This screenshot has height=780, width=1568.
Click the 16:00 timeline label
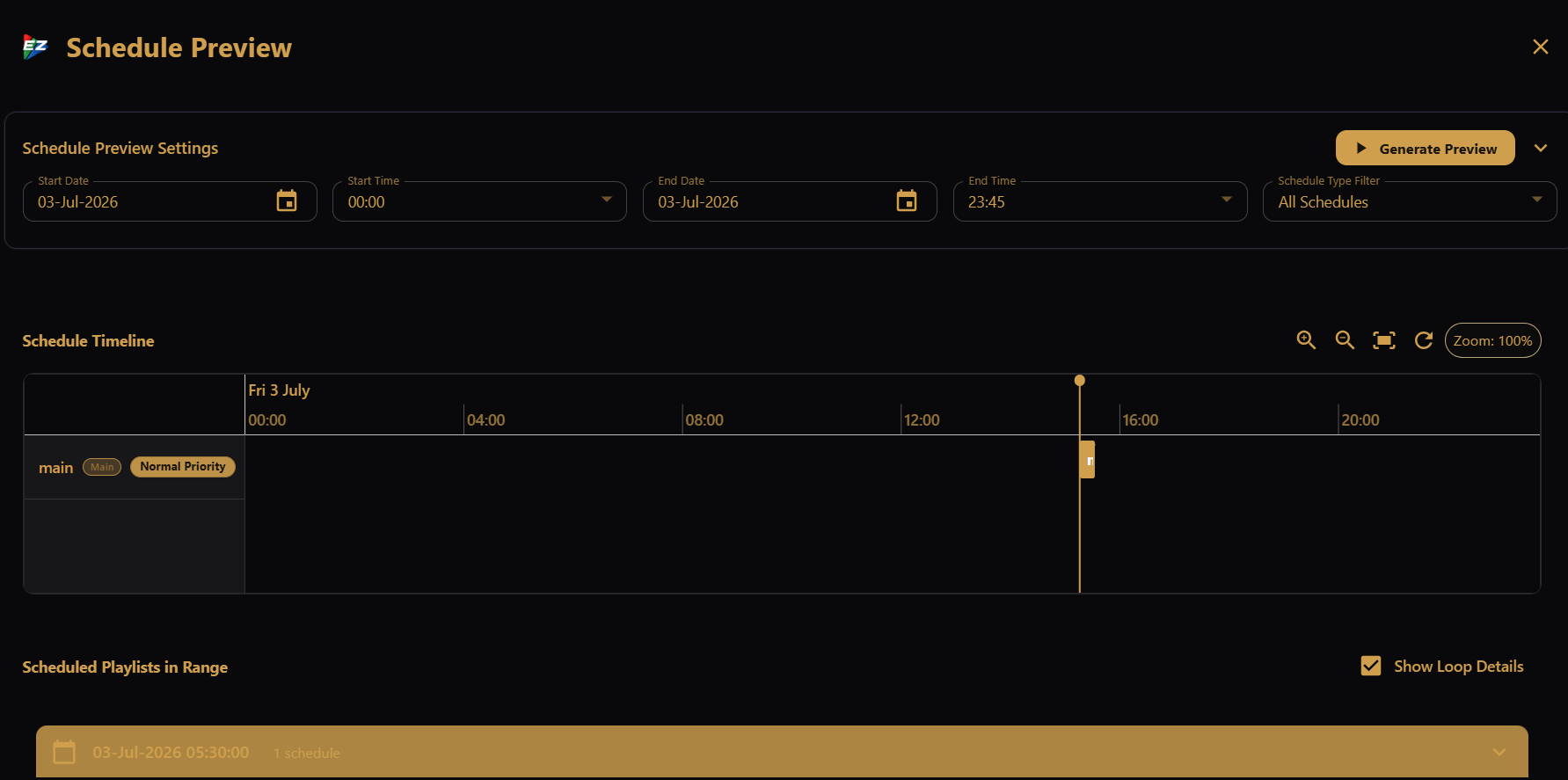1140,420
